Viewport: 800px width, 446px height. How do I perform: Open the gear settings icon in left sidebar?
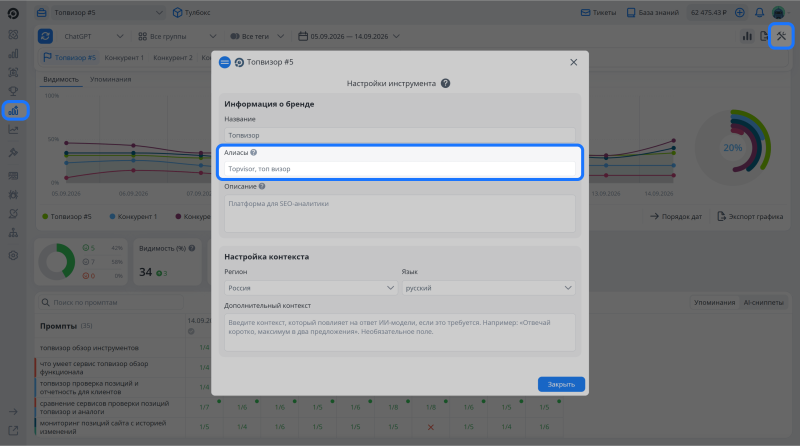tap(13, 255)
